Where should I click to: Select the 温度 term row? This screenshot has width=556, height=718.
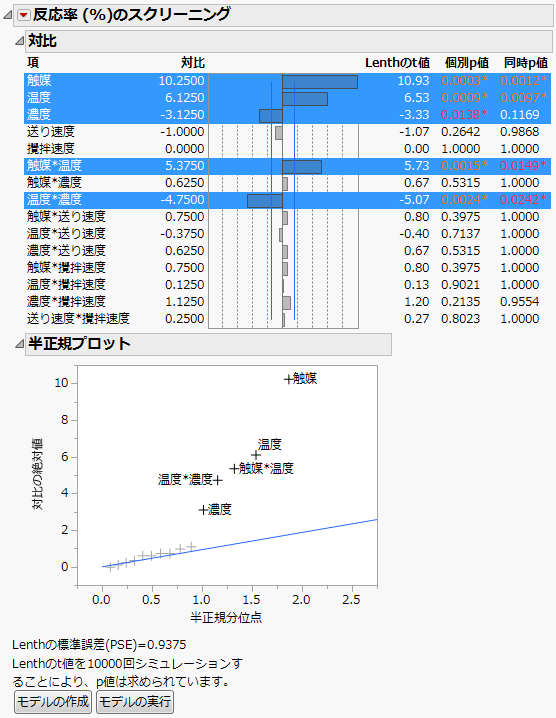click(287, 98)
